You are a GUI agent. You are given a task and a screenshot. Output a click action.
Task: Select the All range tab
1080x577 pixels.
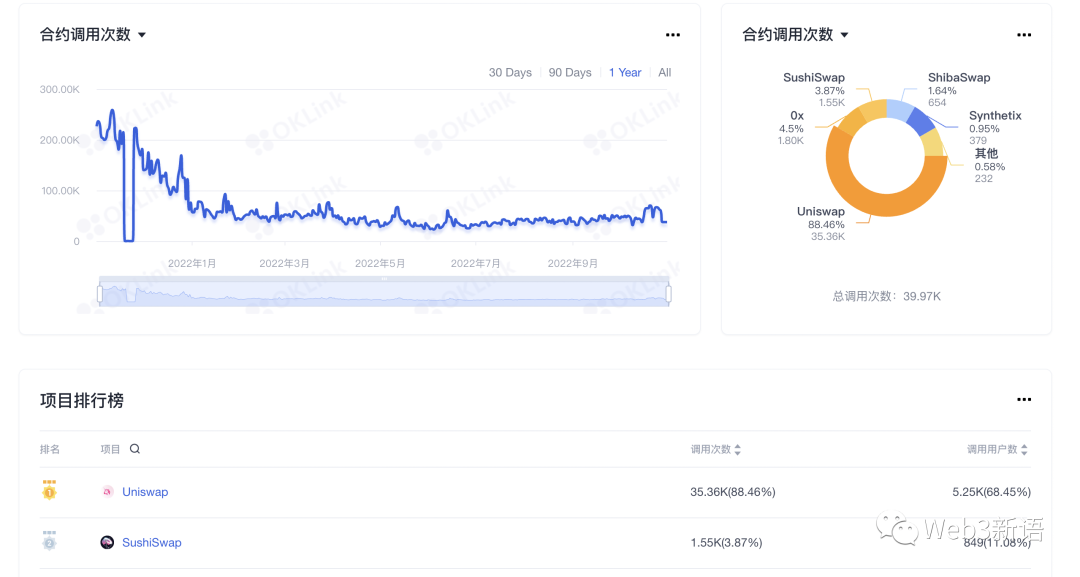(665, 72)
